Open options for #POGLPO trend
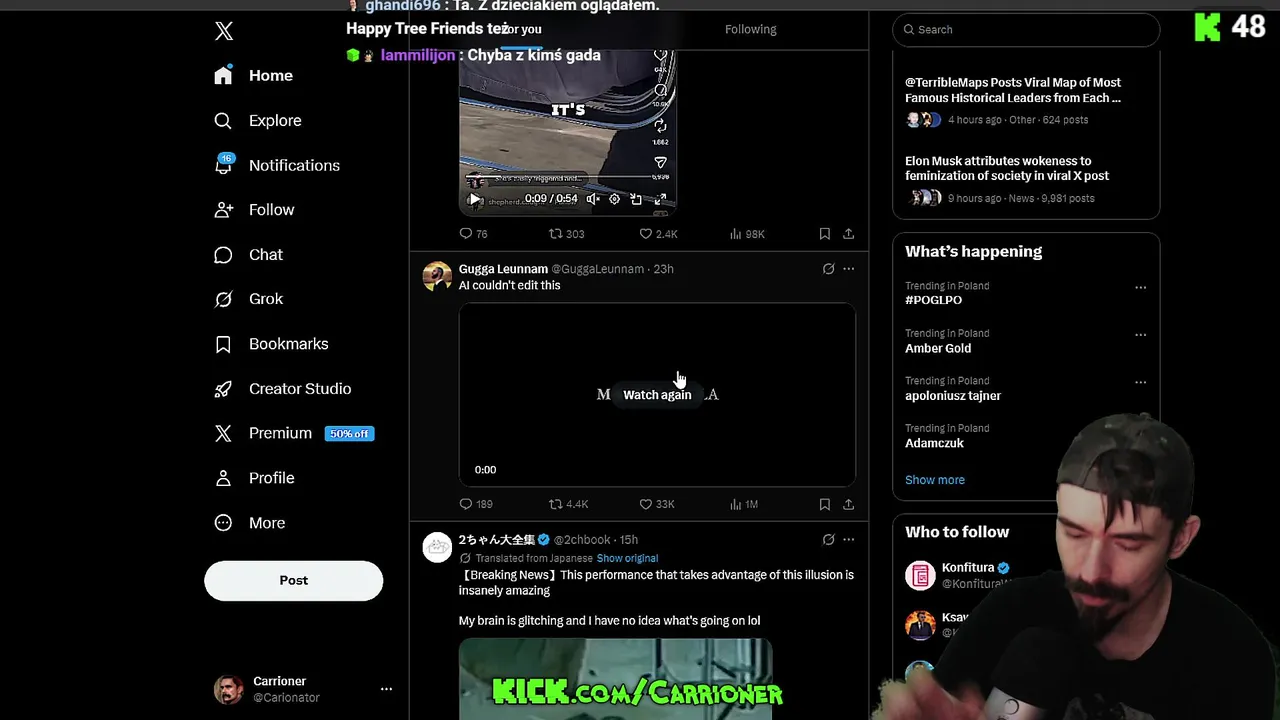Viewport: 1280px width, 720px height. (1140, 287)
